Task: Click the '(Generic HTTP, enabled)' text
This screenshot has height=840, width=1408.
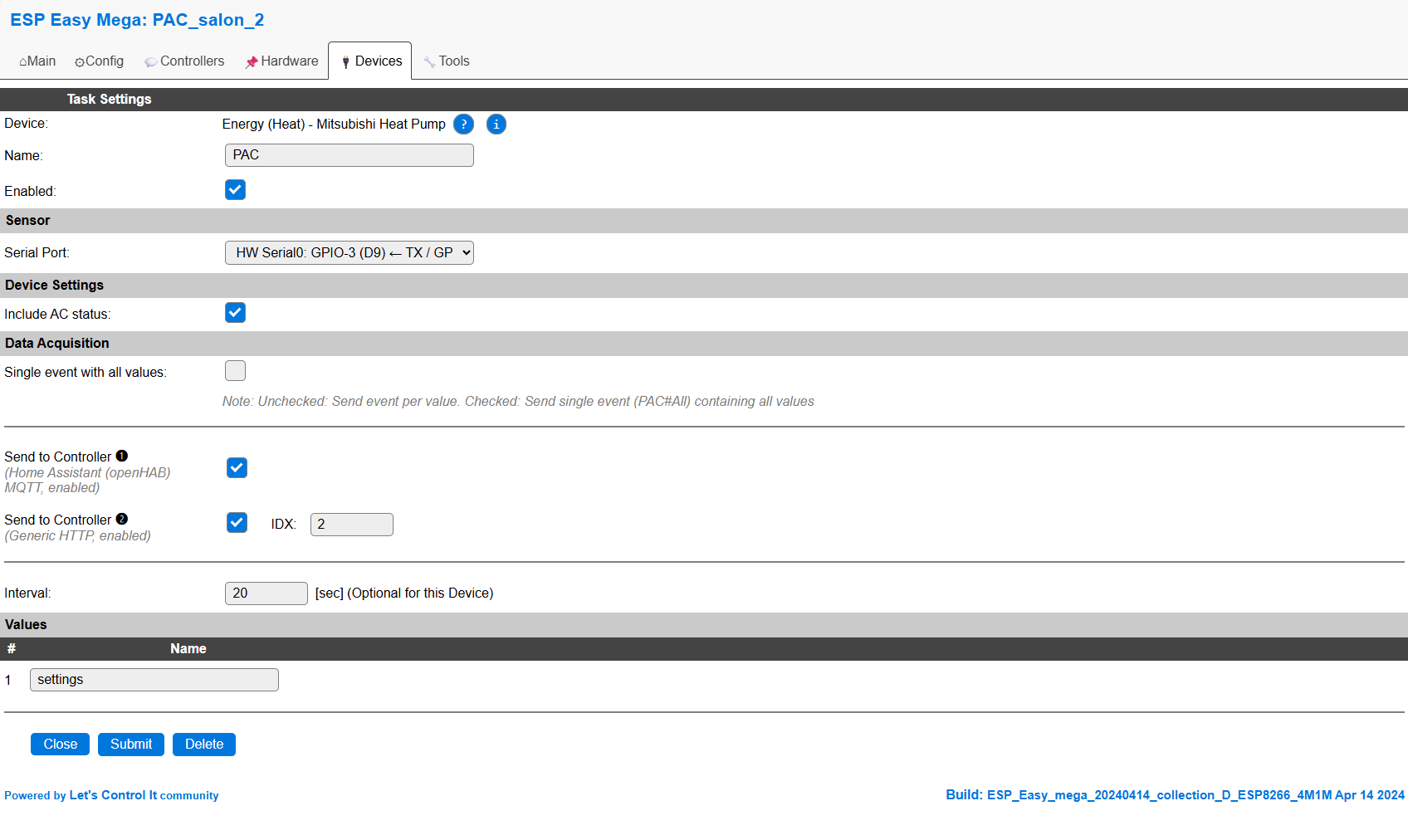Action: pos(78,536)
